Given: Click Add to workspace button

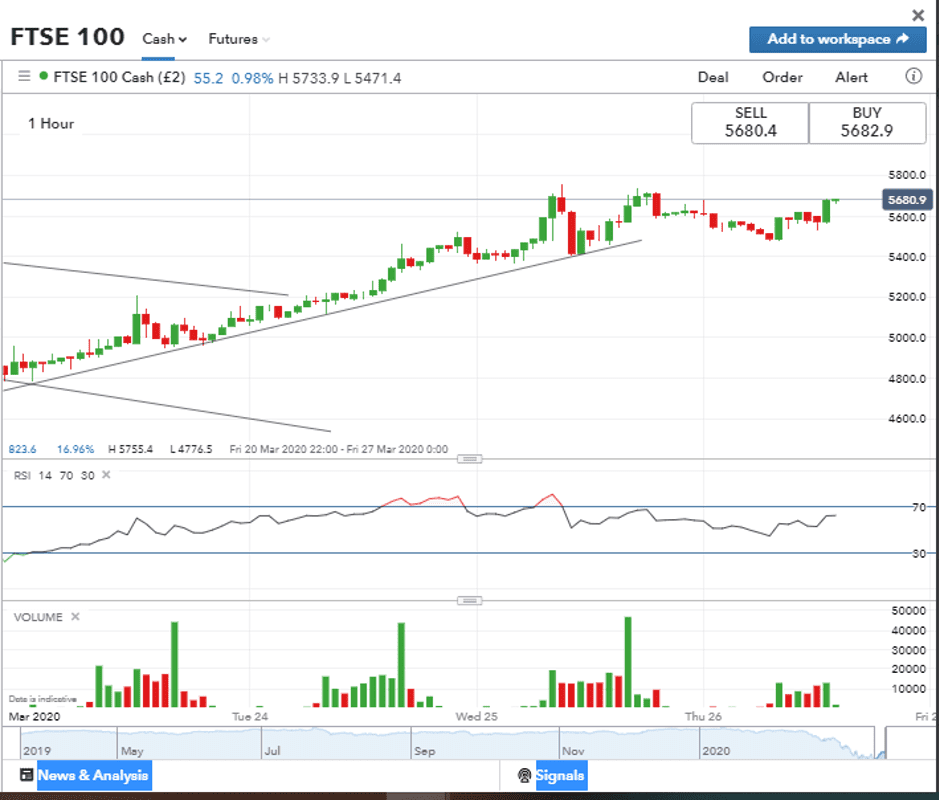Looking at the screenshot, I should (x=837, y=39).
